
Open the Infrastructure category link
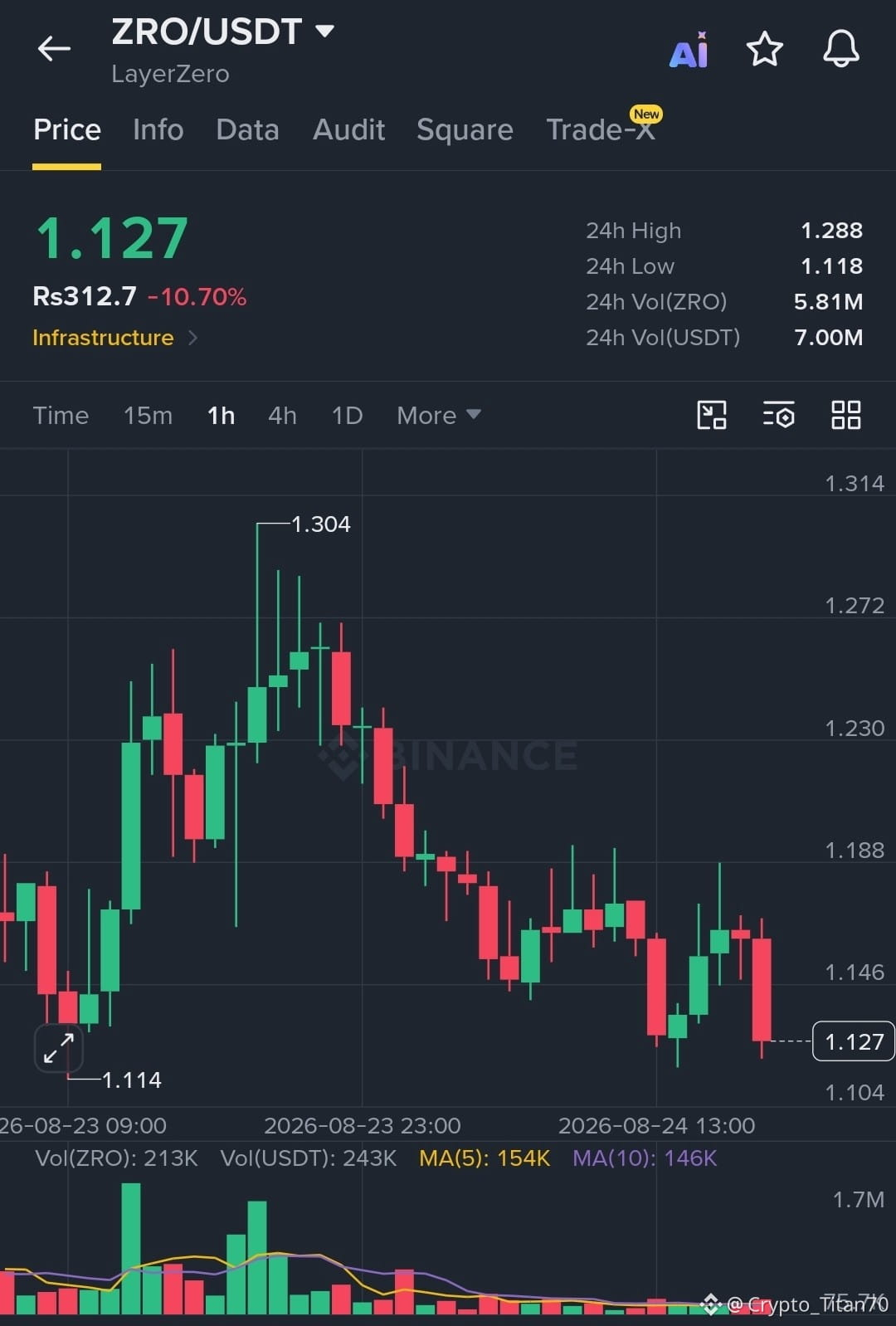pos(103,338)
